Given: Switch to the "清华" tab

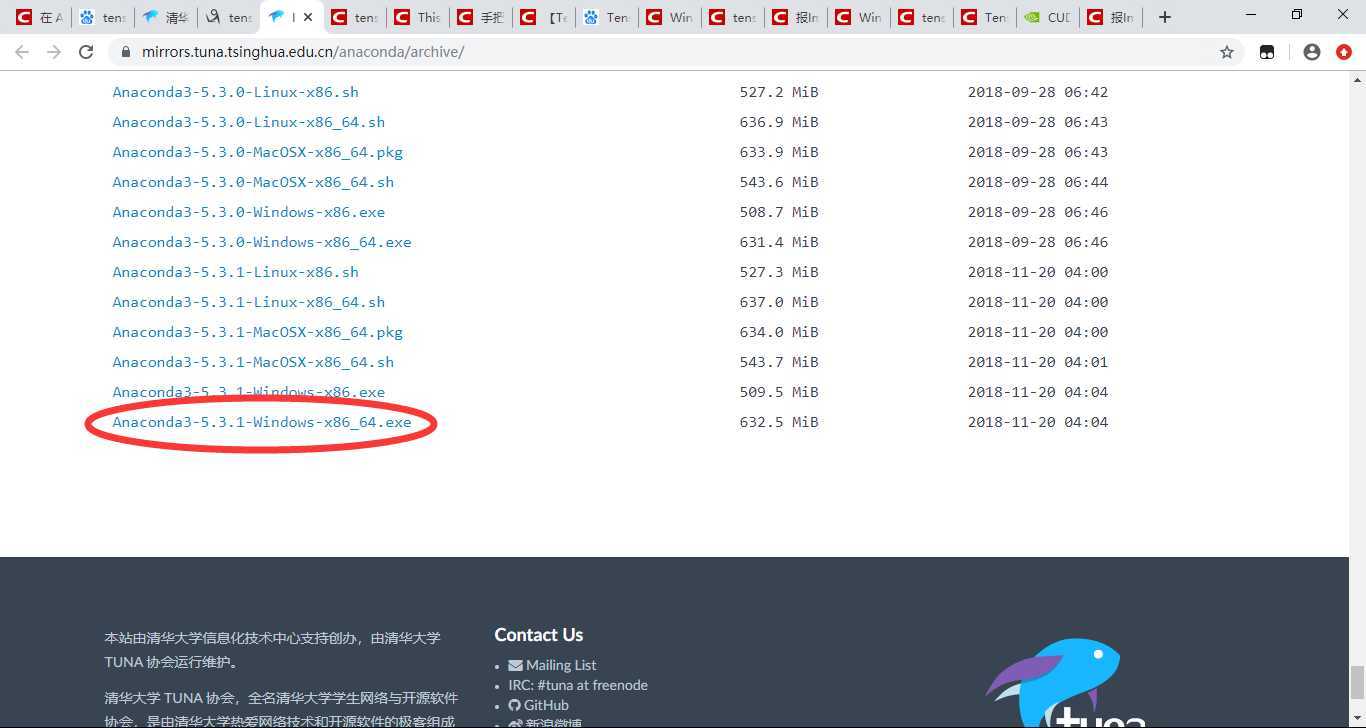Looking at the screenshot, I should pos(165,17).
